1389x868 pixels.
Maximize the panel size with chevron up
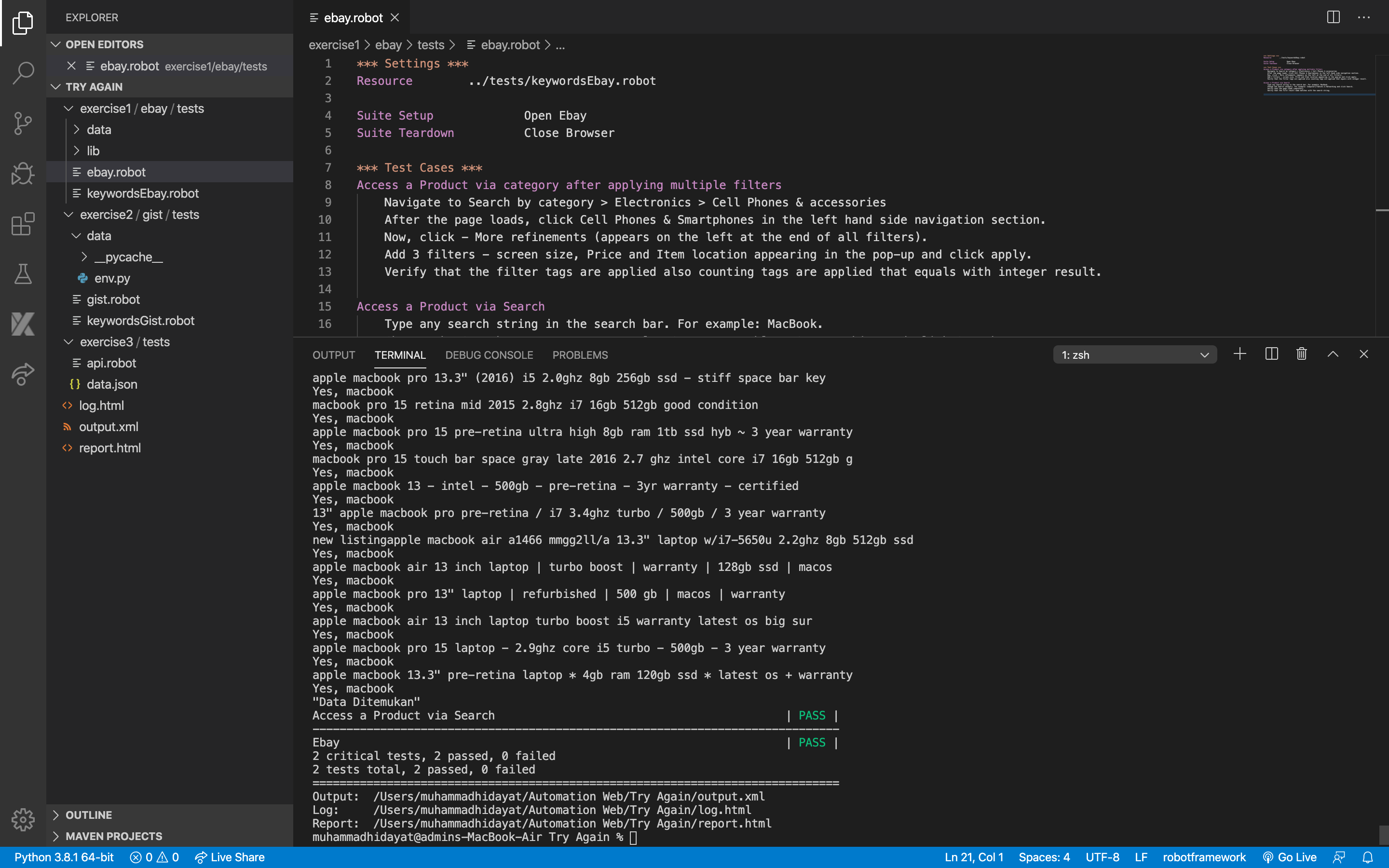(1333, 354)
